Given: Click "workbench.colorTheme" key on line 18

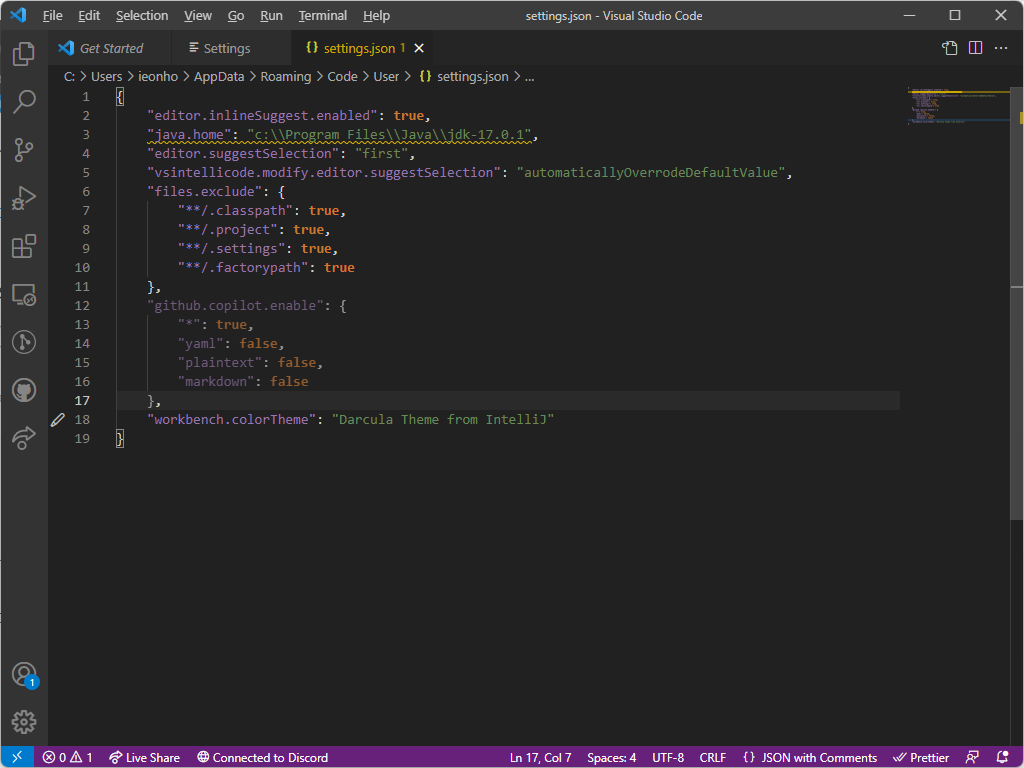Looking at the screenshot, I should pyautogui.click(x=232, y=420).
